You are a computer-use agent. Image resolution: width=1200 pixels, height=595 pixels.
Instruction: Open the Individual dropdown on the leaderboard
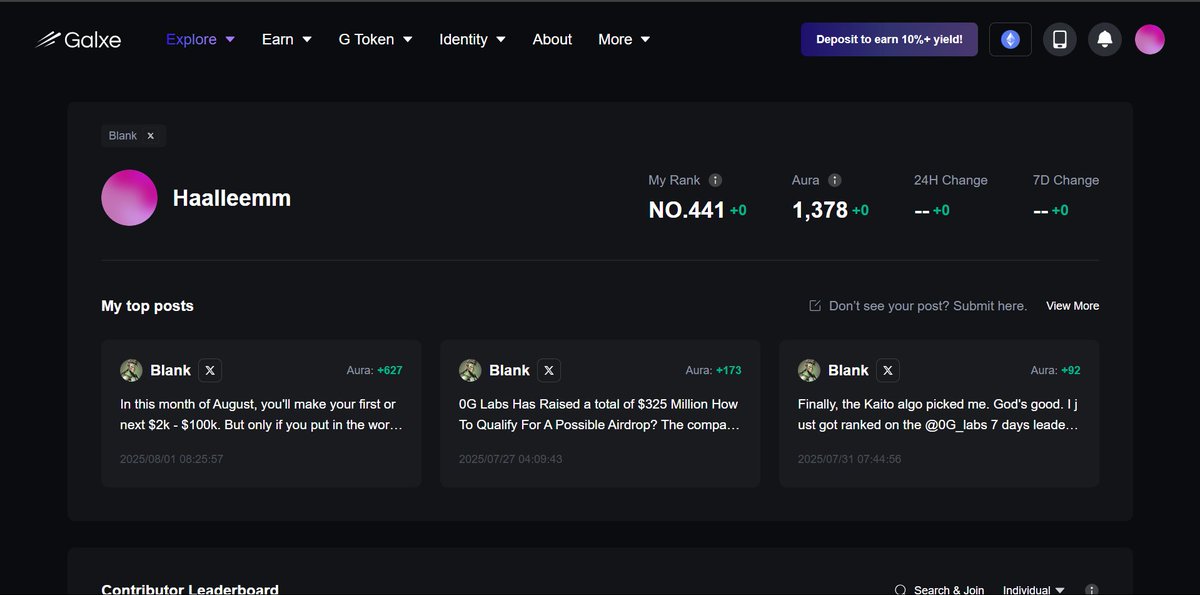click(x=1033, y=590)
